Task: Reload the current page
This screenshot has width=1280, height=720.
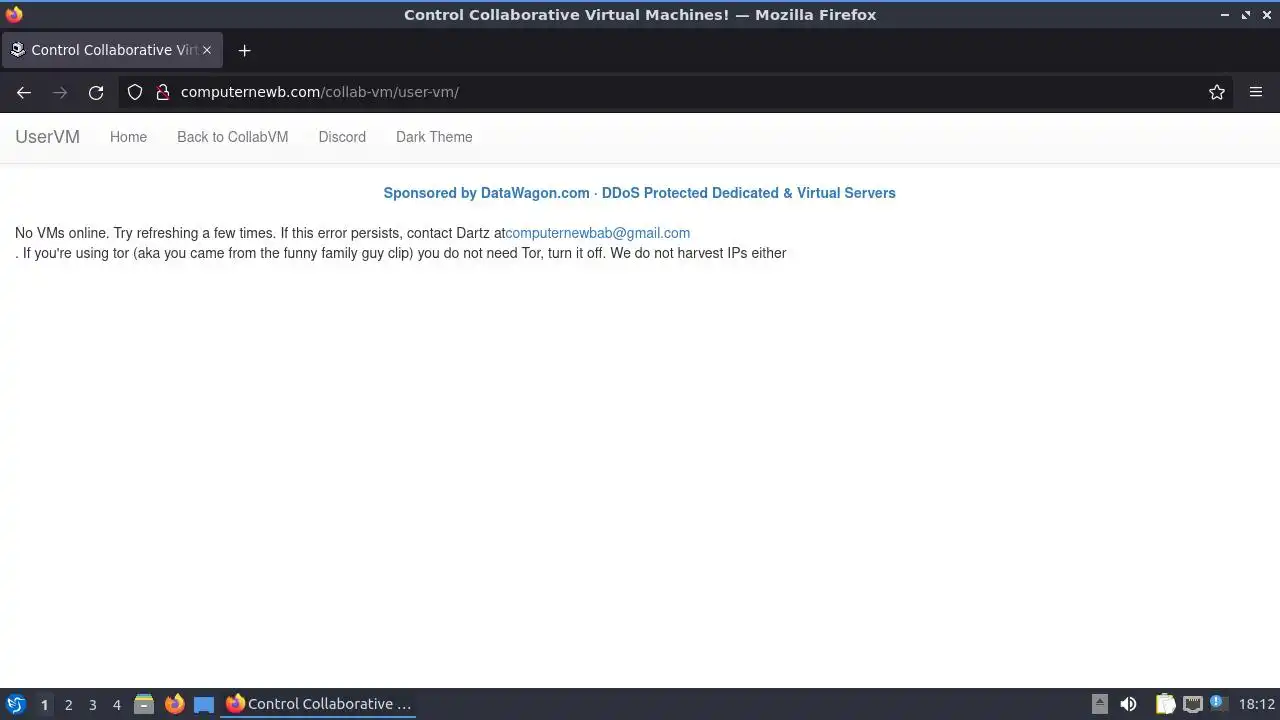Action: [x=96, y=92]
